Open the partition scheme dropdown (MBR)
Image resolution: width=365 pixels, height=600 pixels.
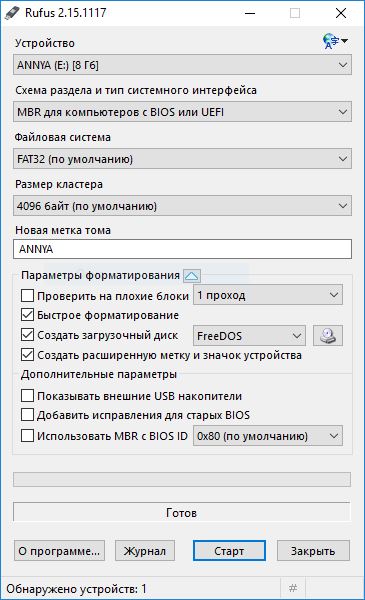(182, 112)
